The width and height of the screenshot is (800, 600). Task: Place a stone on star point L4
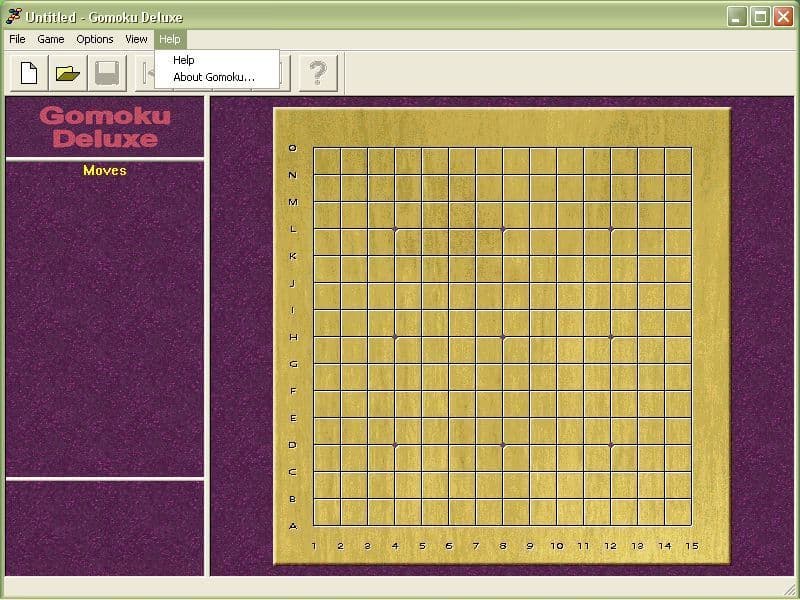[395, 229]
